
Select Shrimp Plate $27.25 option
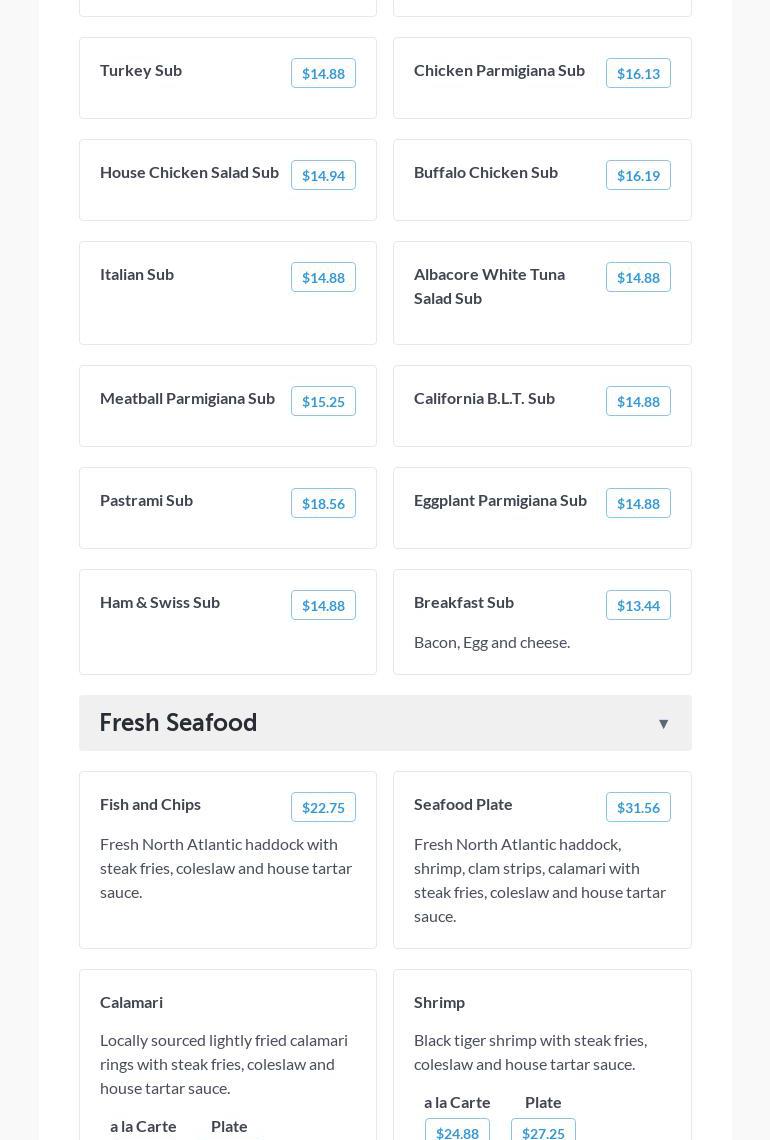543,1132
